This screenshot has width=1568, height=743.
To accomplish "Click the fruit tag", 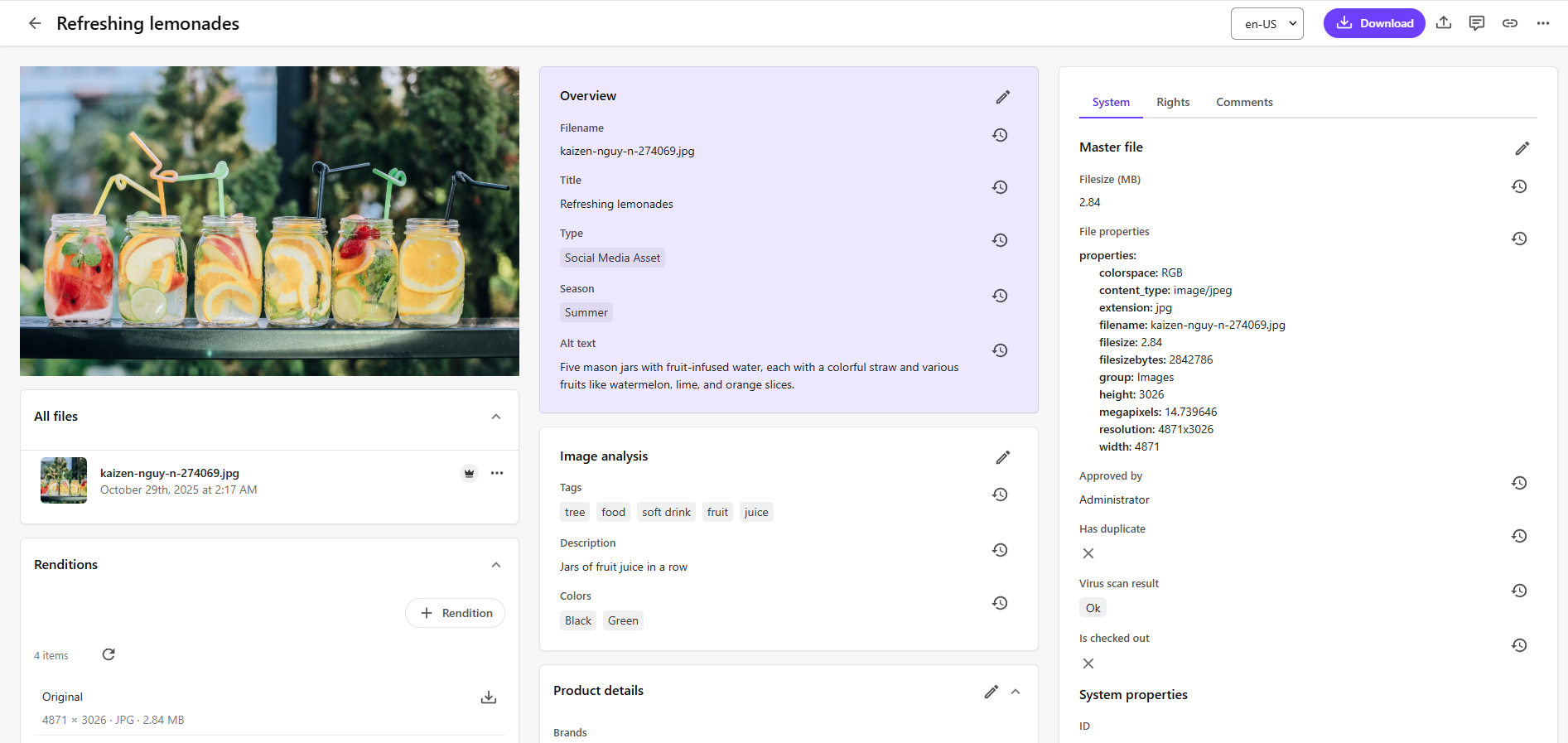I will [x=717, y=512].
